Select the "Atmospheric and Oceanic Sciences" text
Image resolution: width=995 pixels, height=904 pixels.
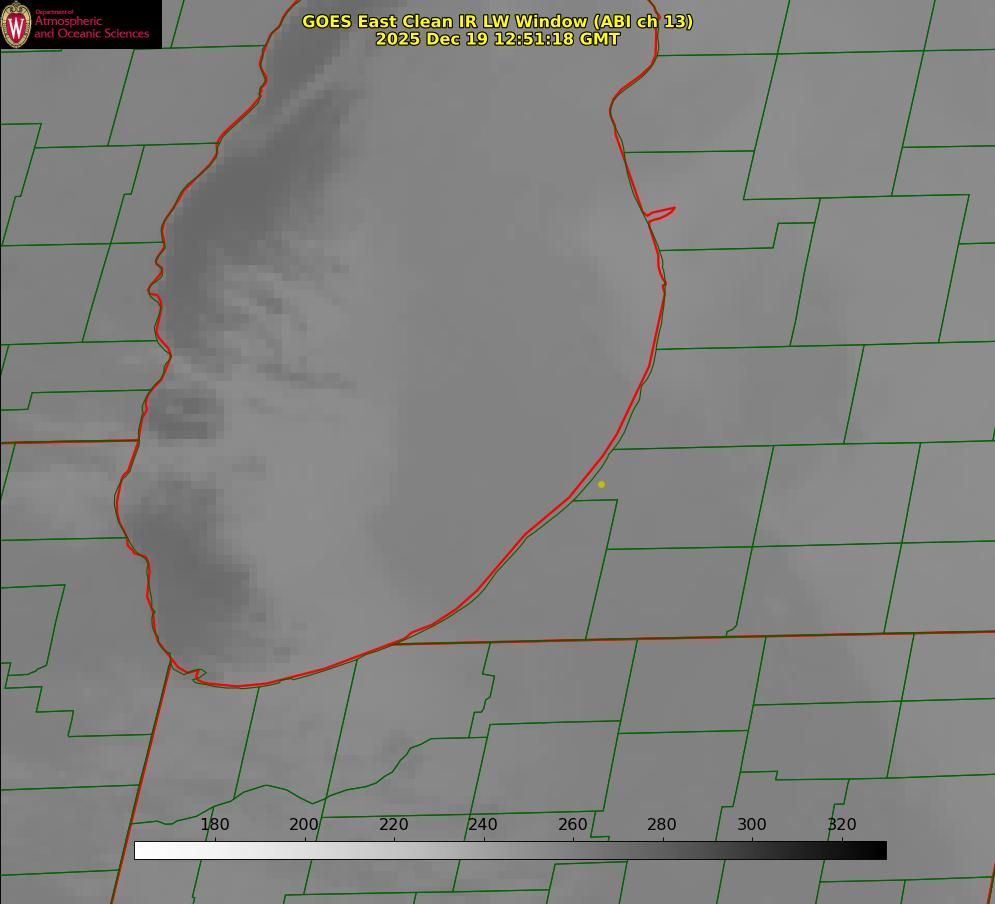[x=91, y=28]
